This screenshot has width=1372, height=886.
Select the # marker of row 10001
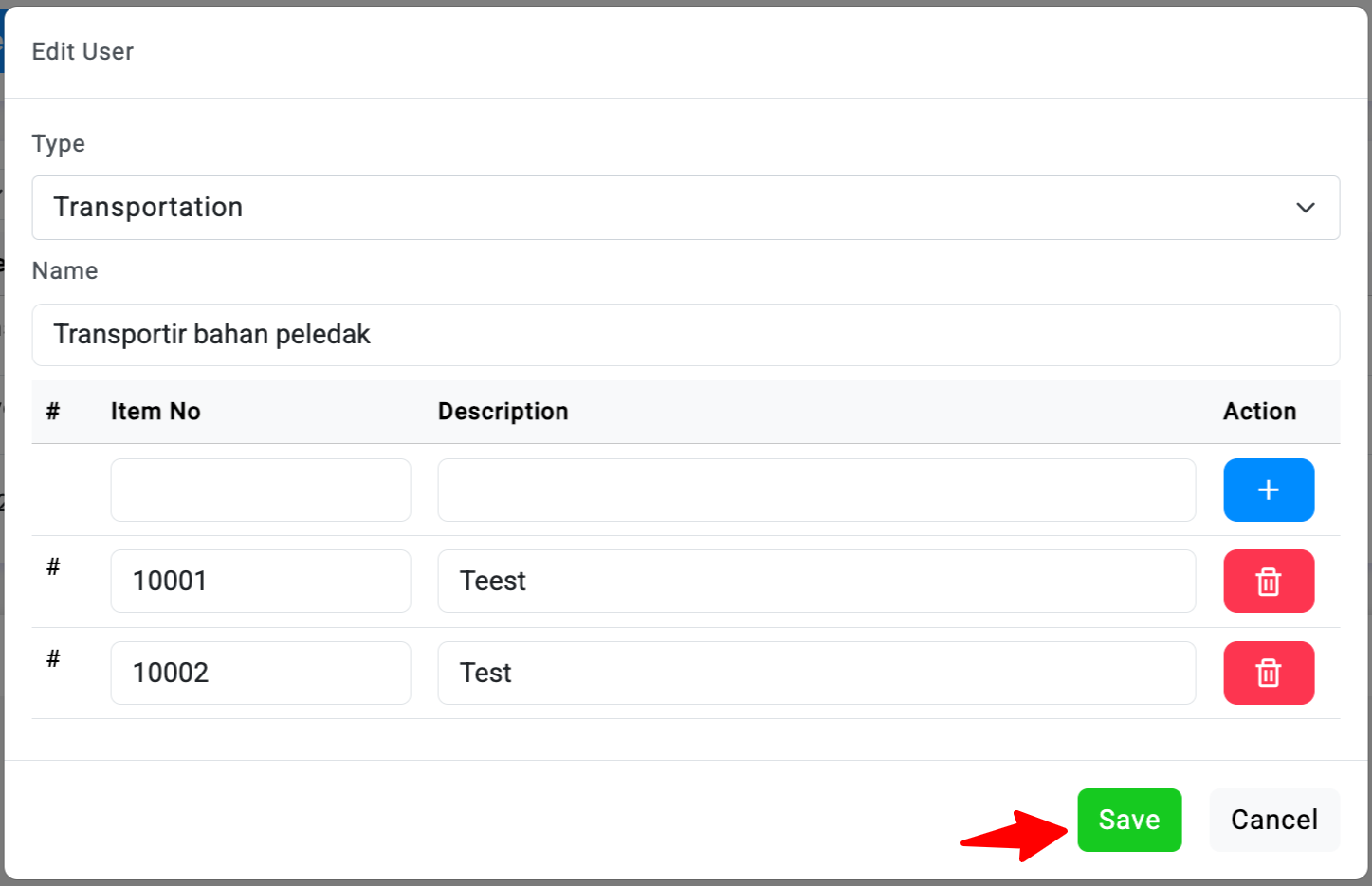coord(53,567)
